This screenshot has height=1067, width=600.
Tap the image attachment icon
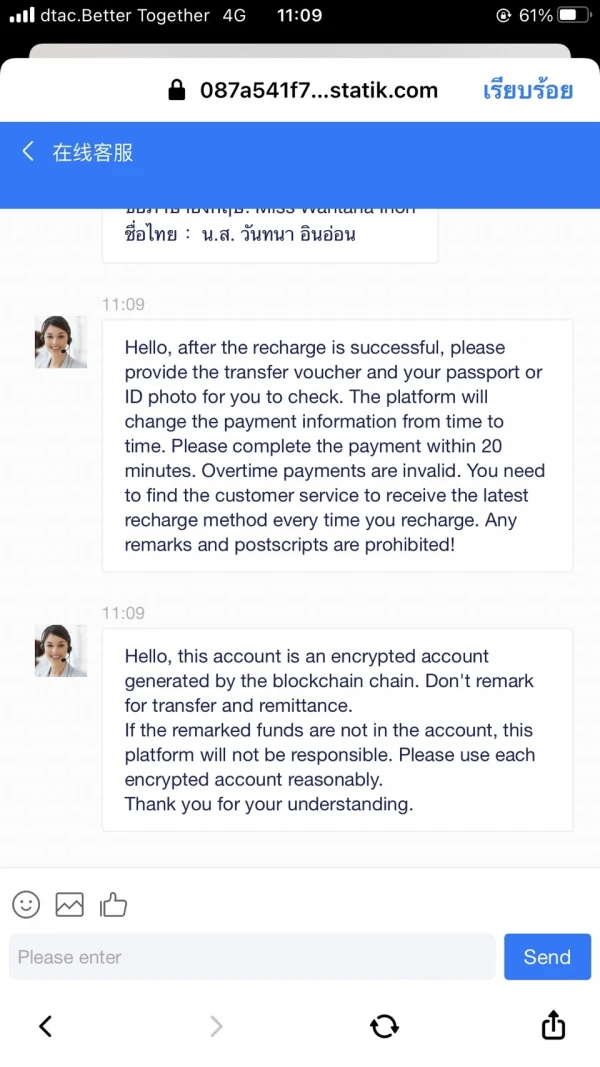click(x=70, y=905)
